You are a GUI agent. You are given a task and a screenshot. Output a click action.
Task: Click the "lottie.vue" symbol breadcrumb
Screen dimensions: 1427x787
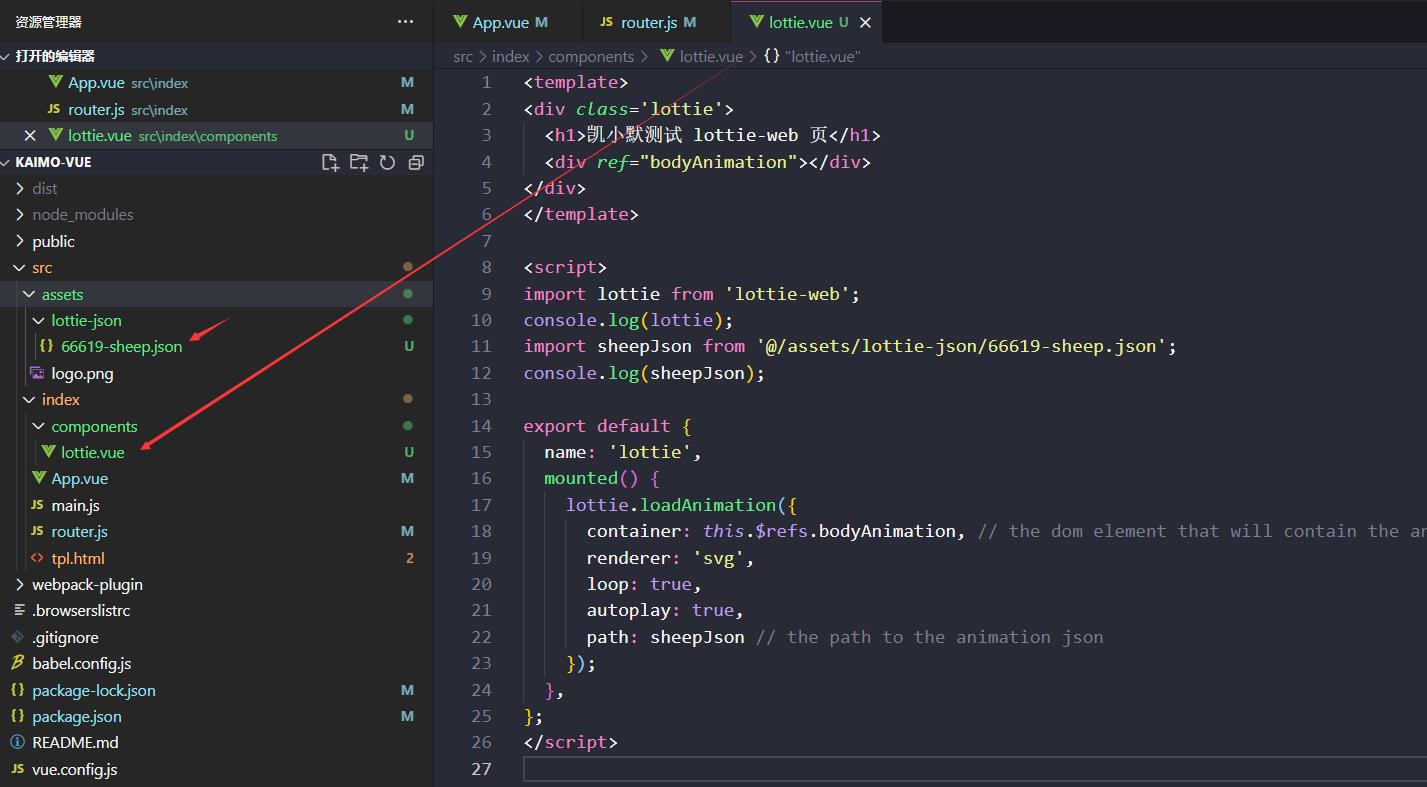point(812,57)
